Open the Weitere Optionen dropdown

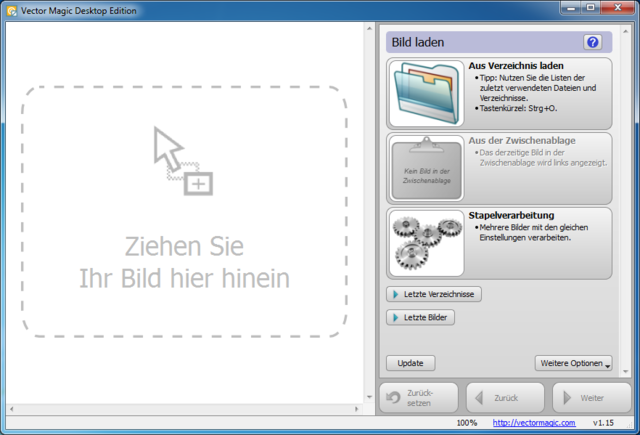pyautogui.click(x=573, y=363)
